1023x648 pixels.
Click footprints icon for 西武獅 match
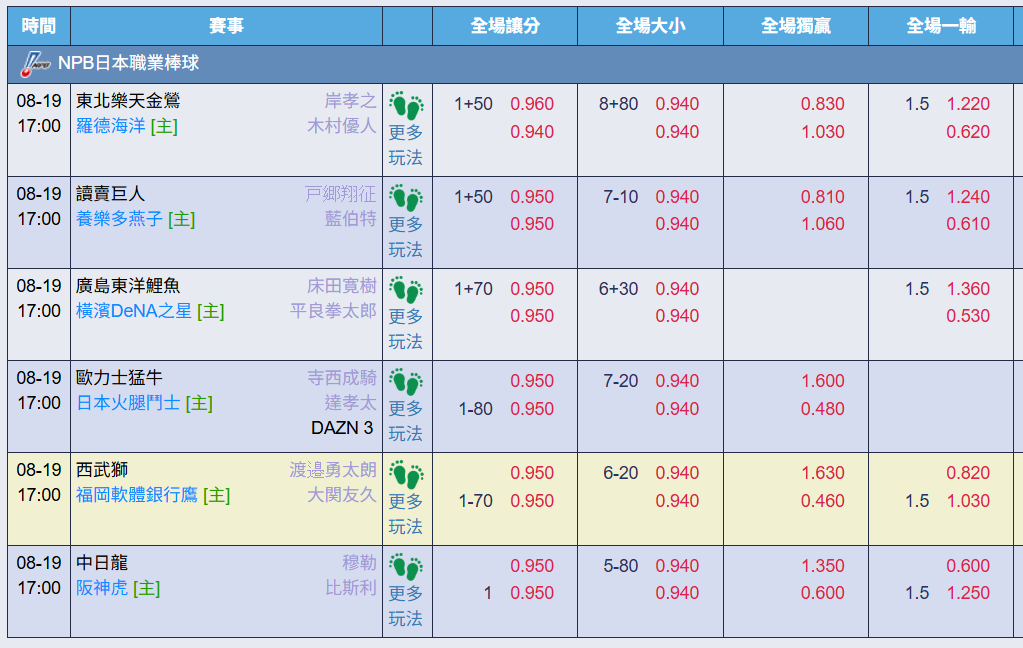click(406, 474)
